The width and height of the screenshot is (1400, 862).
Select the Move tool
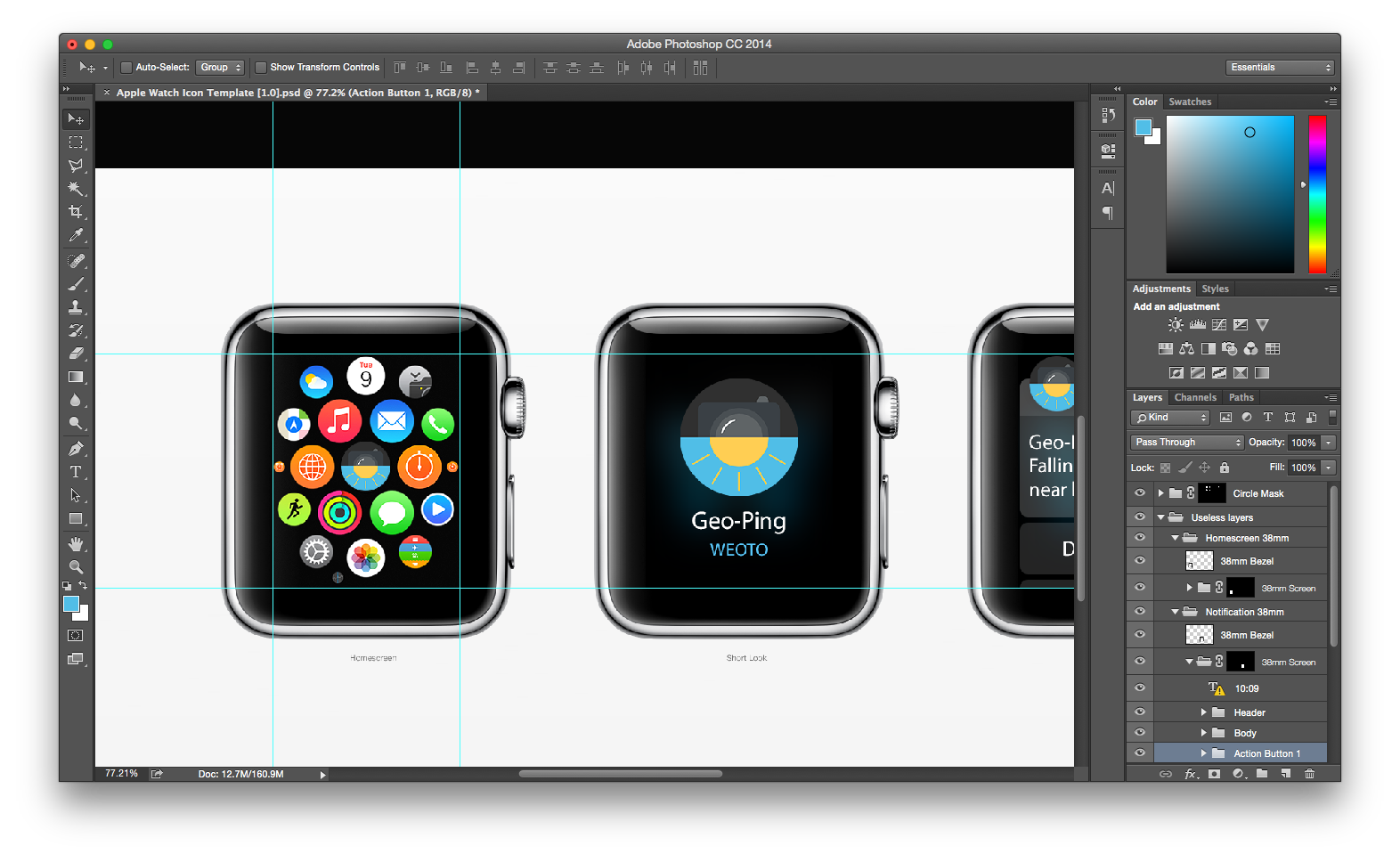click(76, 119)
